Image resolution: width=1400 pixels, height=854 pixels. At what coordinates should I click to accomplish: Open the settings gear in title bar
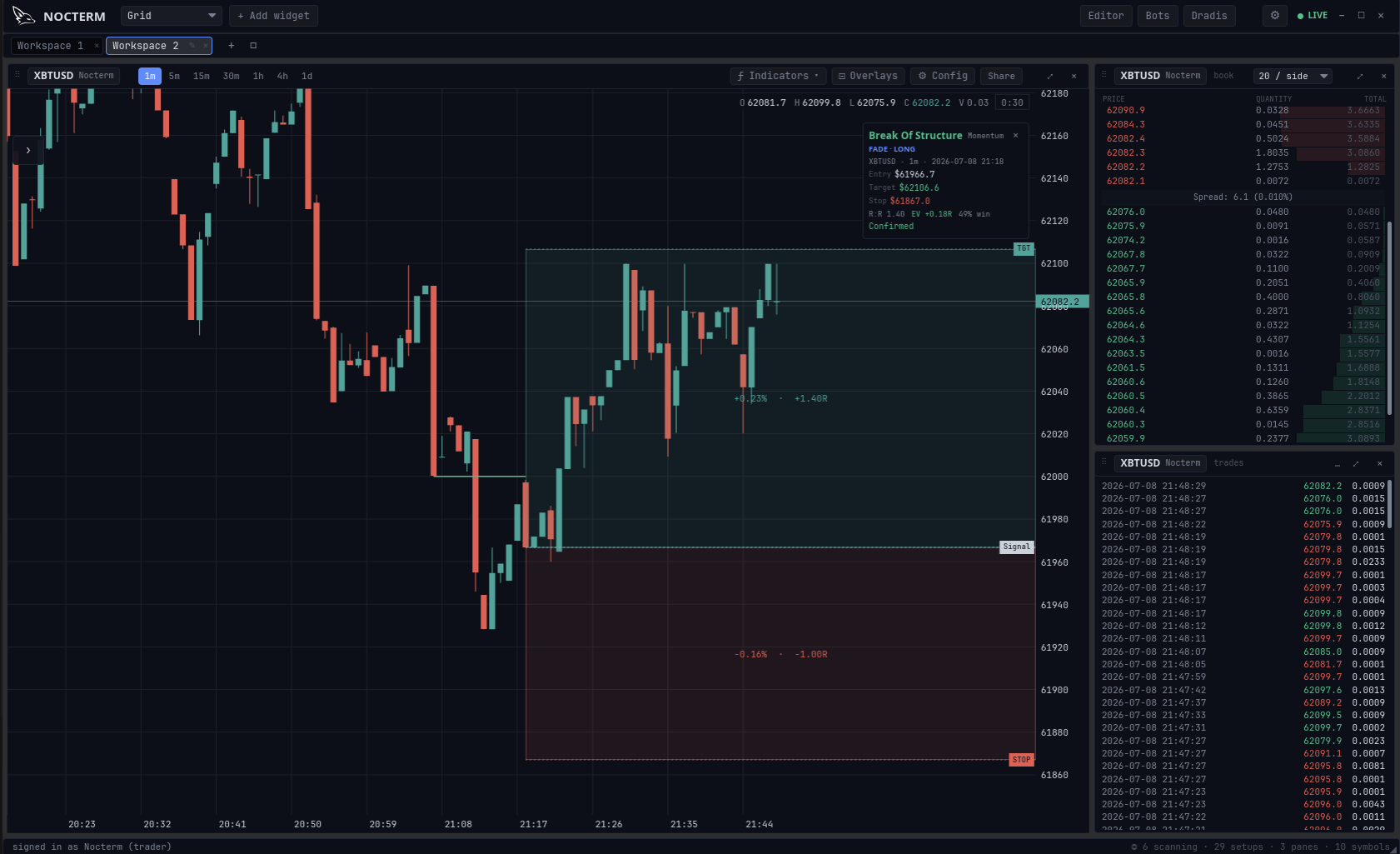click(1275, 15)
